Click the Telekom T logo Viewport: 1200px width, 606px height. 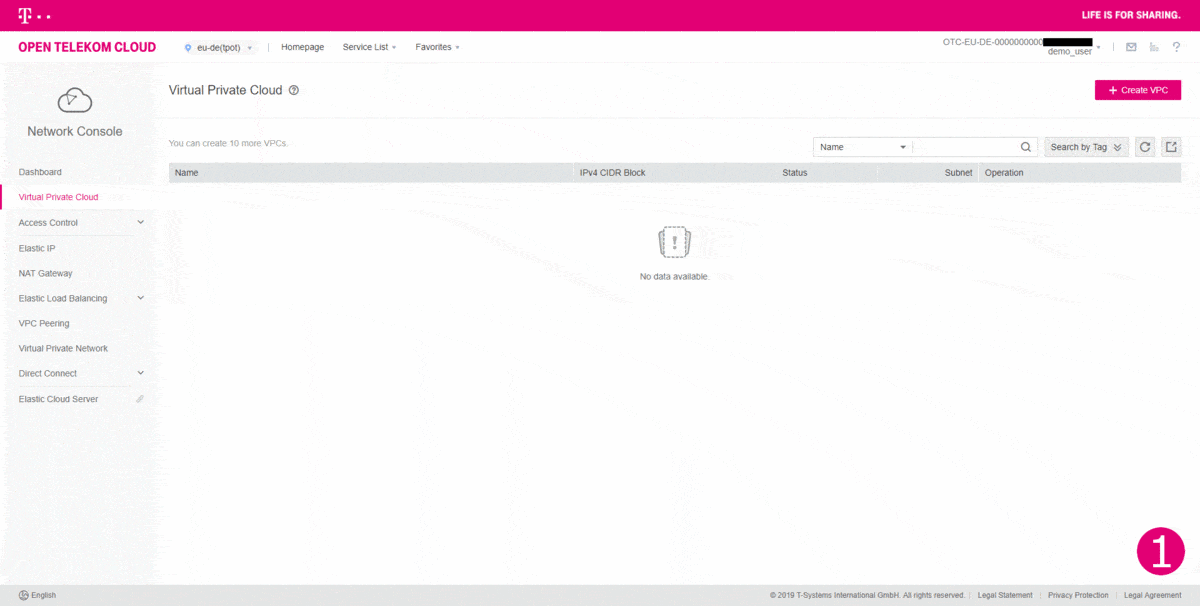coord(25,15)
